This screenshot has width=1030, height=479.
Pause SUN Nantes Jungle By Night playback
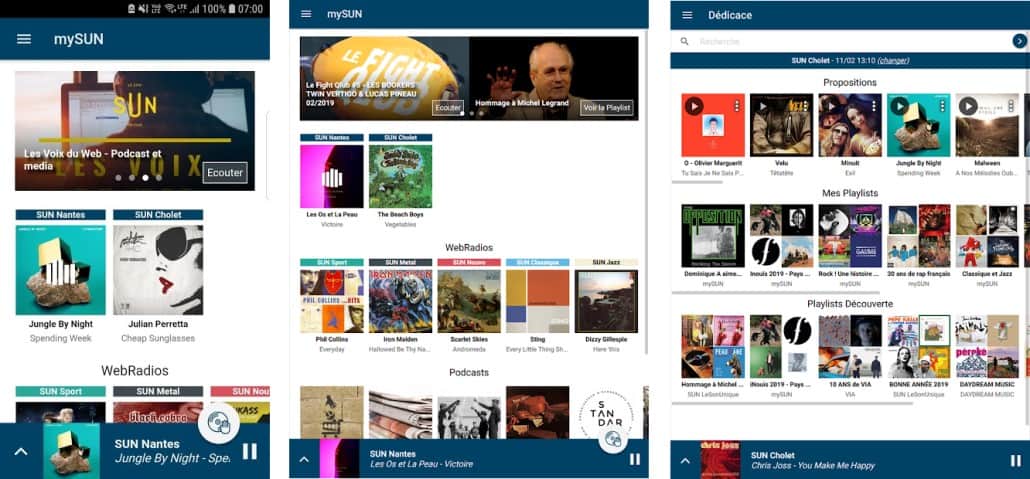click(250, 451)
